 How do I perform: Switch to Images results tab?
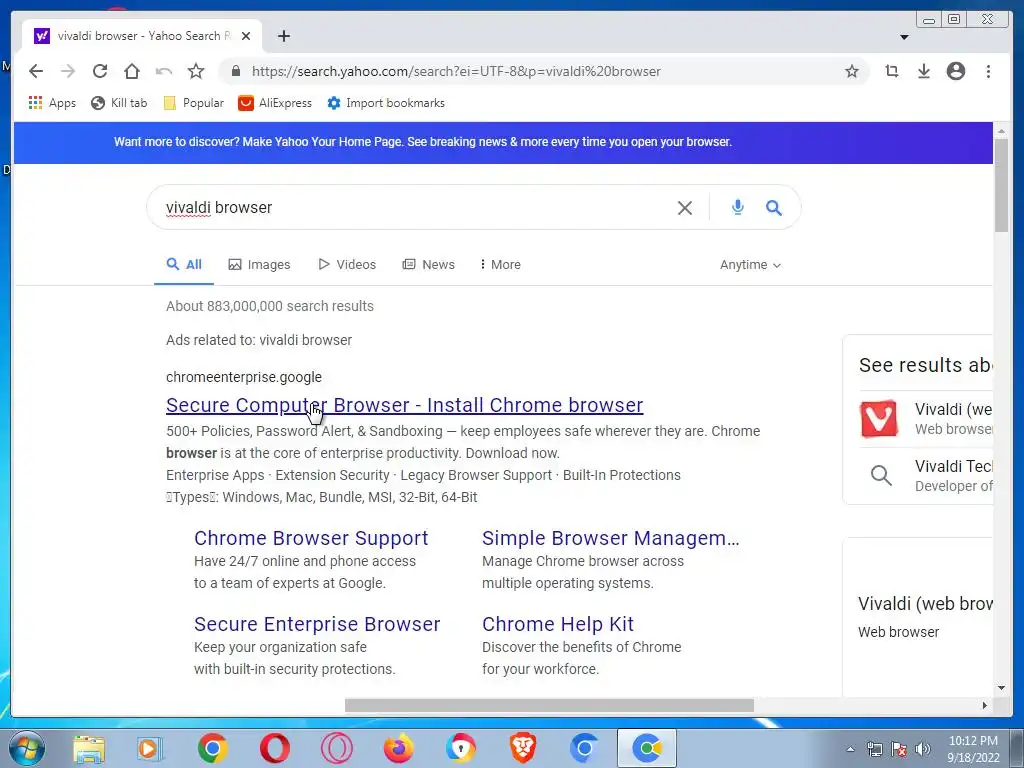259,264
